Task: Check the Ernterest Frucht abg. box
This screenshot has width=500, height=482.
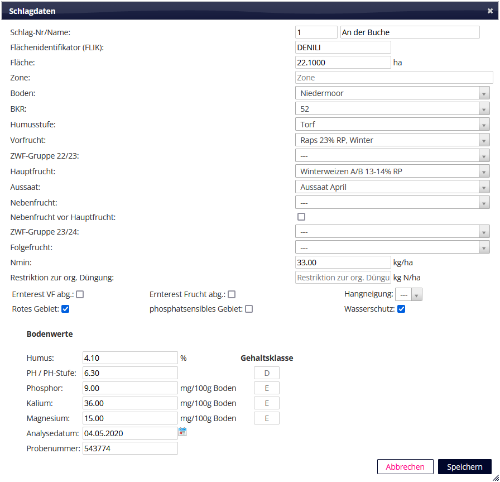Action: [232, 294]
